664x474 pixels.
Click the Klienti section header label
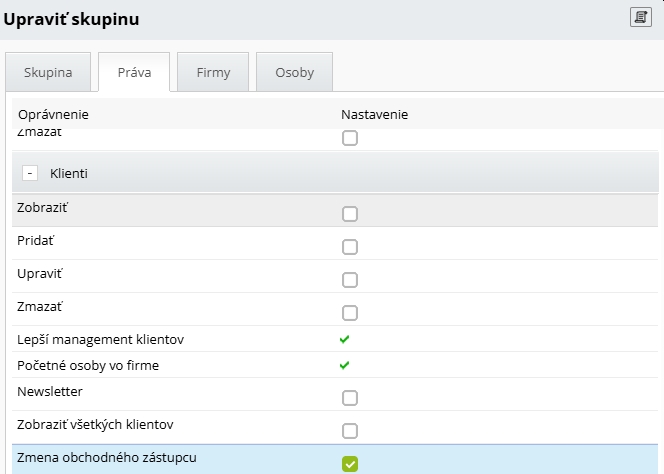(x=69, y=174)
